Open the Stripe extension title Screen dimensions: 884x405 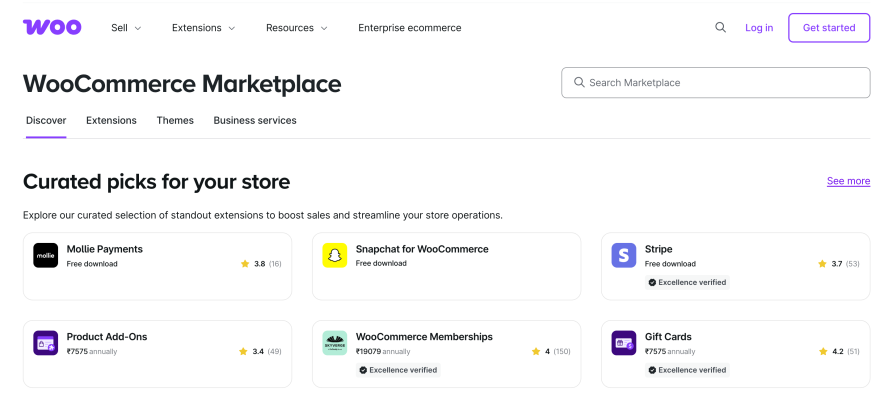(x=658, y=249)
